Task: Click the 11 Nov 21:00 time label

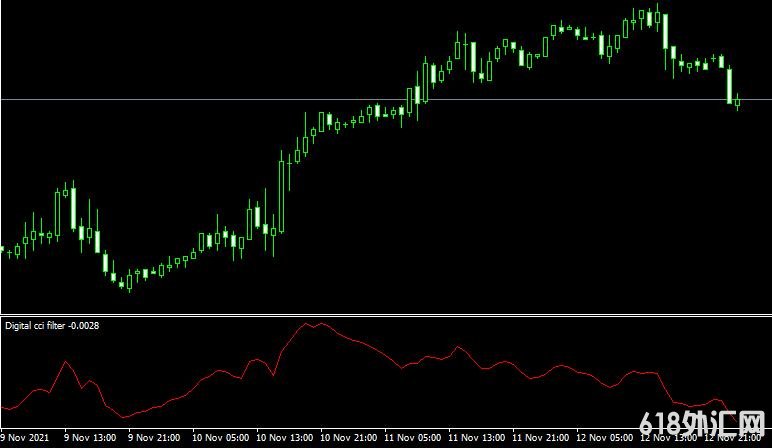Action: point(541,438)
